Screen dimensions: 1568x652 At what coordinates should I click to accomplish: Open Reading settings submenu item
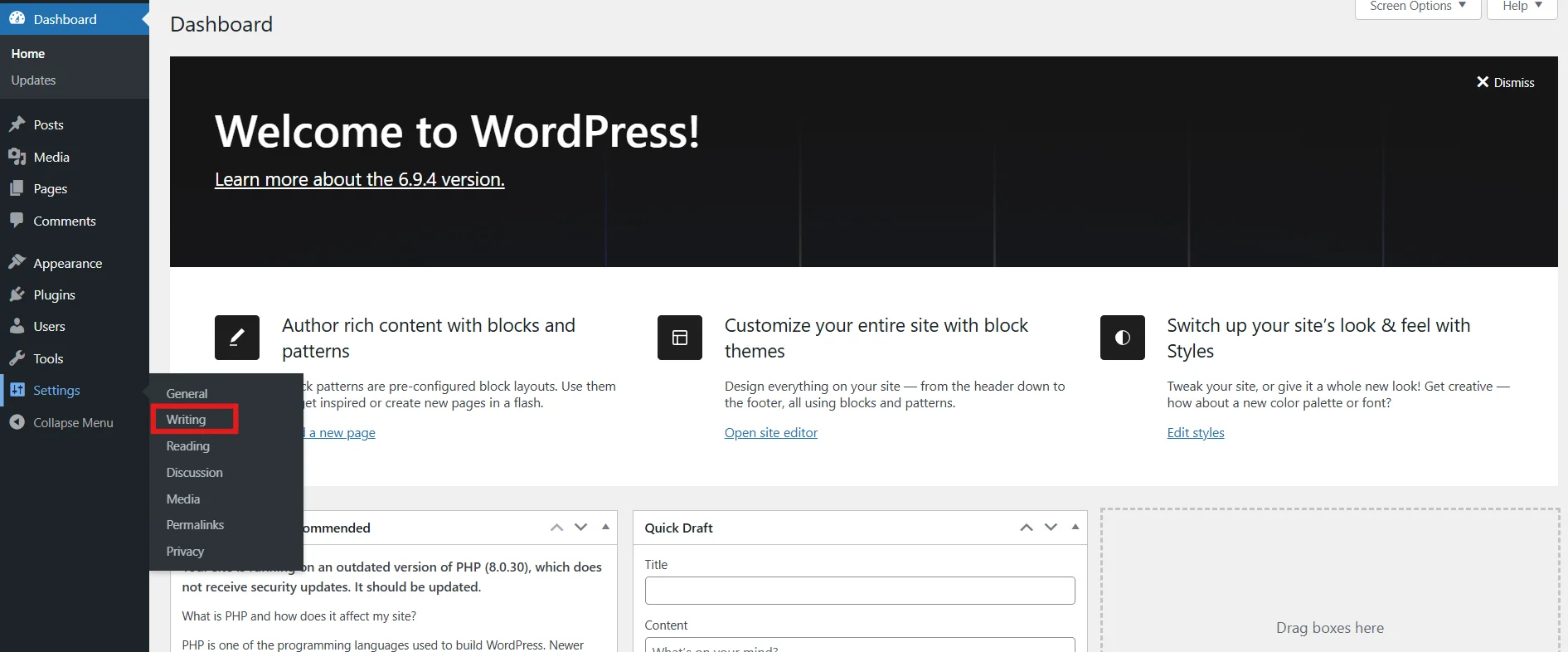pyautogui.click(x=187, y=445)
